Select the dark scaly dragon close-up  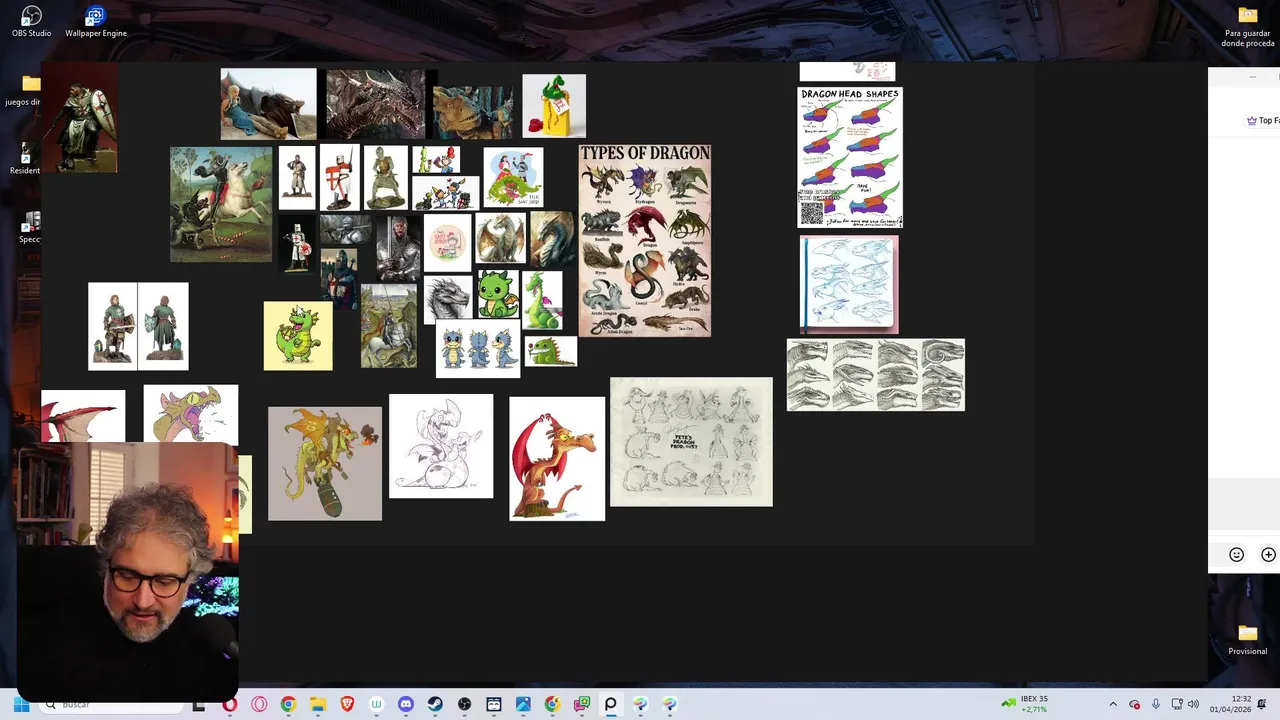pyautogui.click(x=376, y=104)
